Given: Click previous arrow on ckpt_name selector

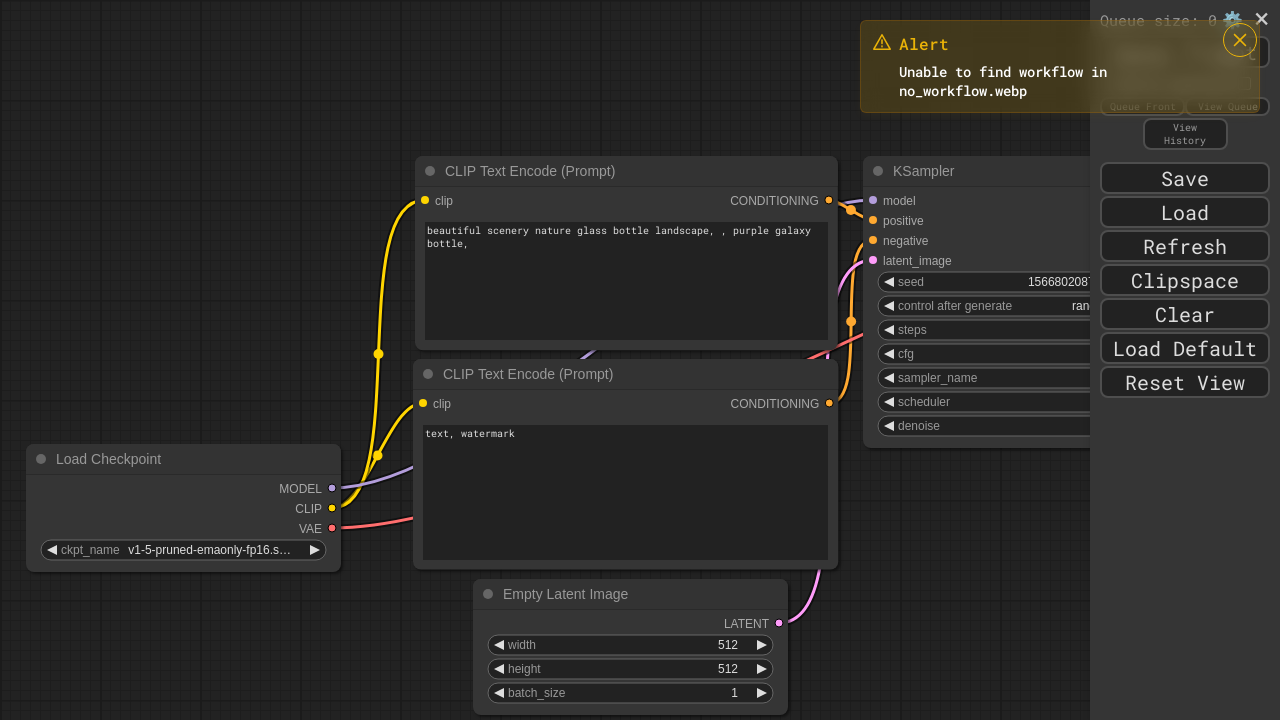Looking at the screenshot, I should click(x=52, y=550).
